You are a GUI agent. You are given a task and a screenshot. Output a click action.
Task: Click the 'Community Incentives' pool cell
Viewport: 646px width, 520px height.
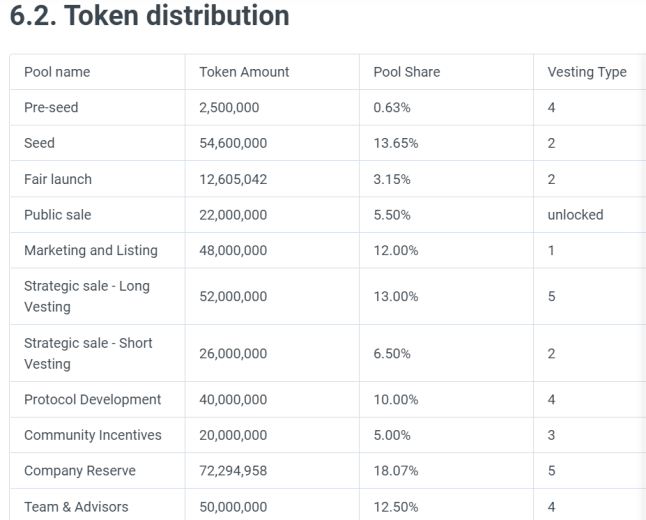point(93,435)
